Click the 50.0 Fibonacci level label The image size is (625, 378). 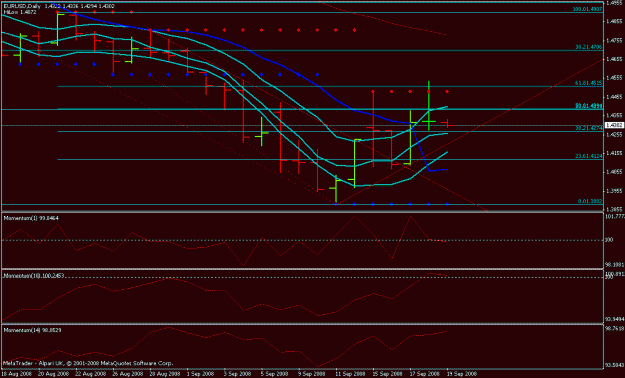(x=588, y=106)
